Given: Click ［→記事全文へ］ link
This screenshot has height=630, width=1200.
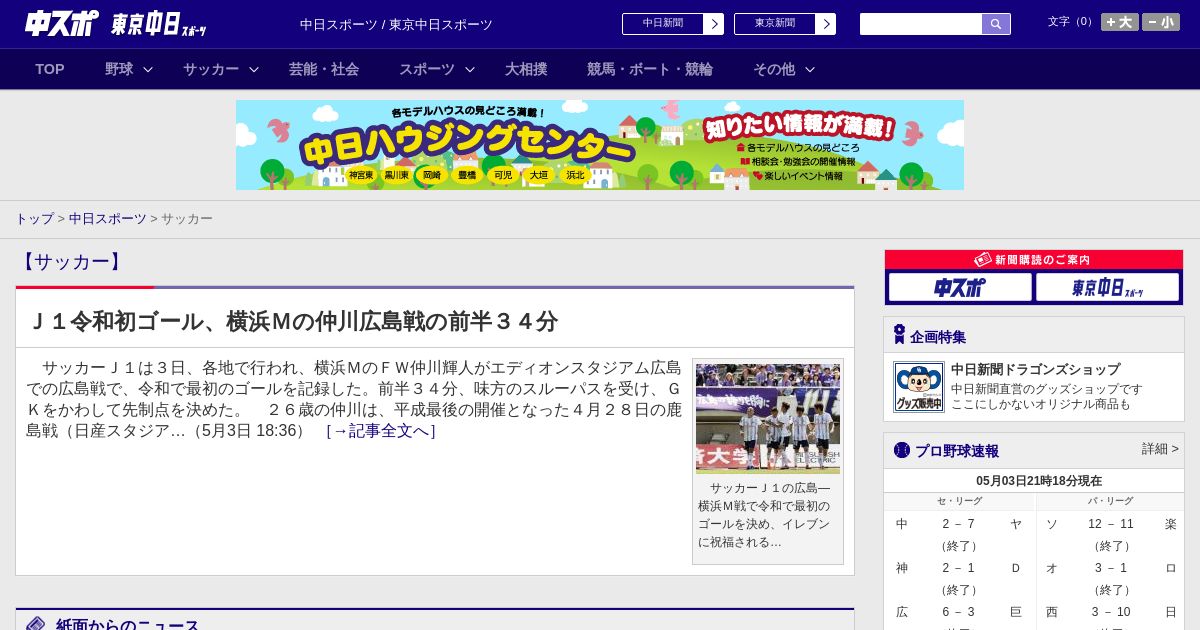Looking at the screenshot, I should coord(381,431).
